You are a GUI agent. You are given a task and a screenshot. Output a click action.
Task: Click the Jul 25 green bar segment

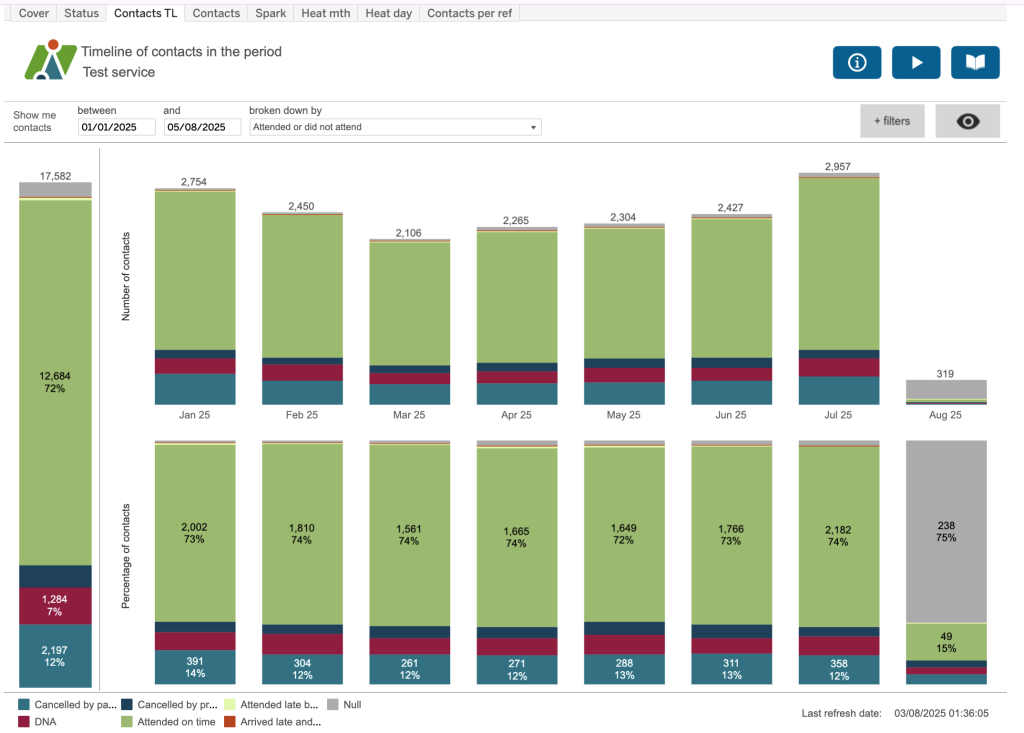(838, 265)
